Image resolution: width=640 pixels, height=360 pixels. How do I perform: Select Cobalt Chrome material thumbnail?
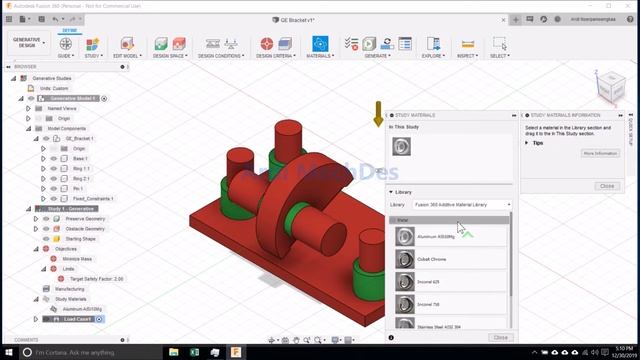coord(405,259)
